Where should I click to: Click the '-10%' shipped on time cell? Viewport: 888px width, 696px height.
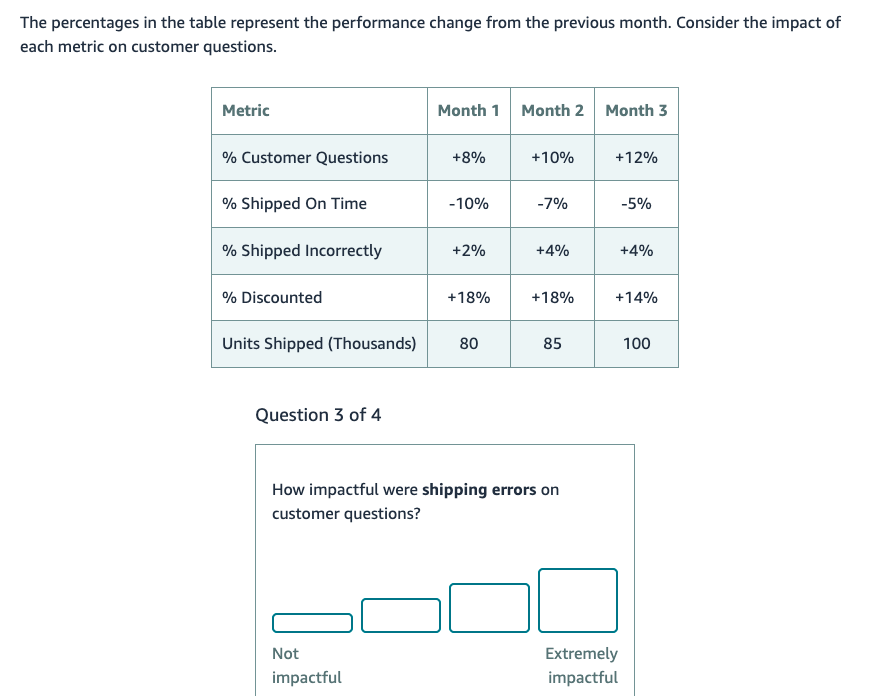tap(468, 204)
